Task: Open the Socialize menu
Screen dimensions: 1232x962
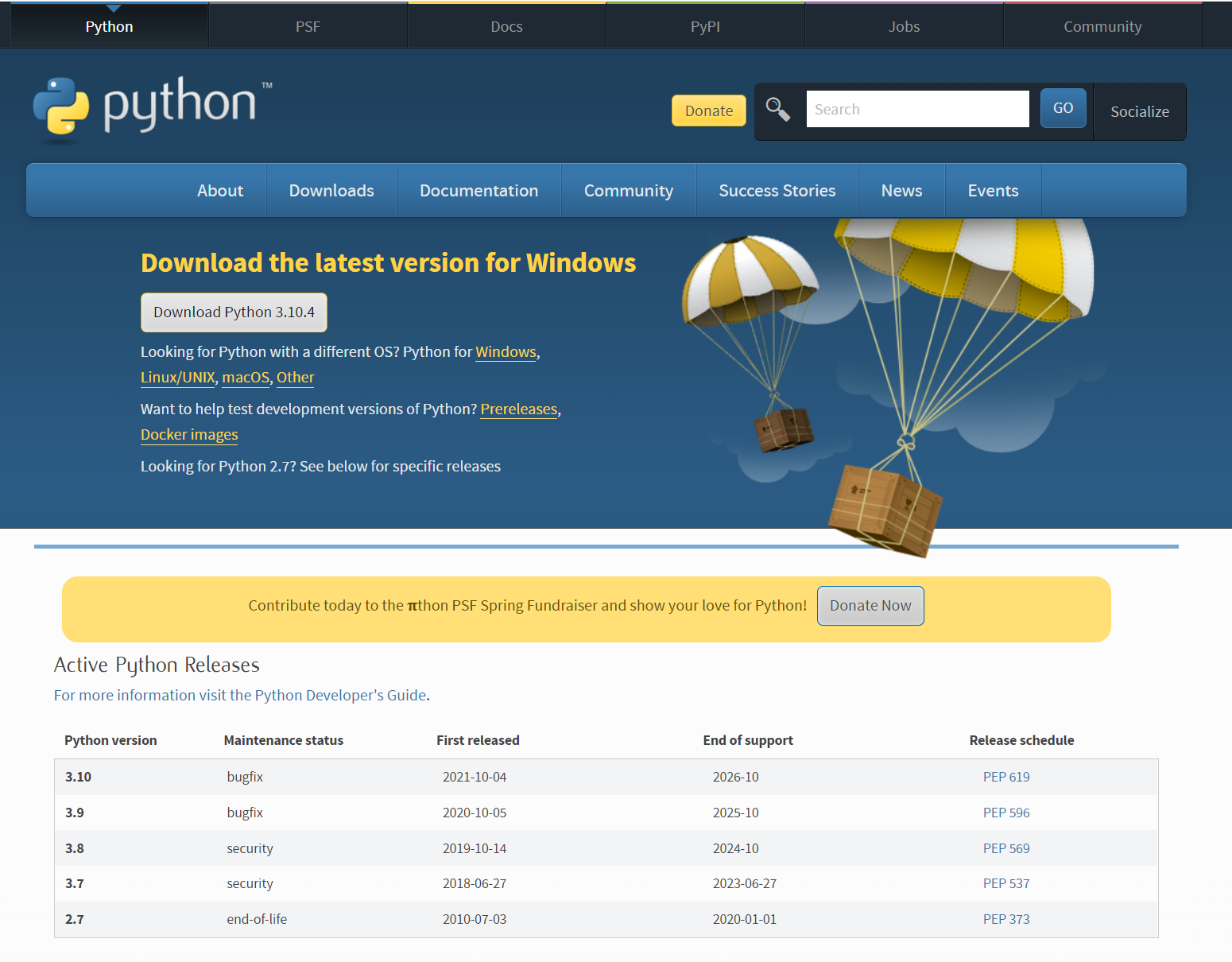Action: pos(1140,111)
